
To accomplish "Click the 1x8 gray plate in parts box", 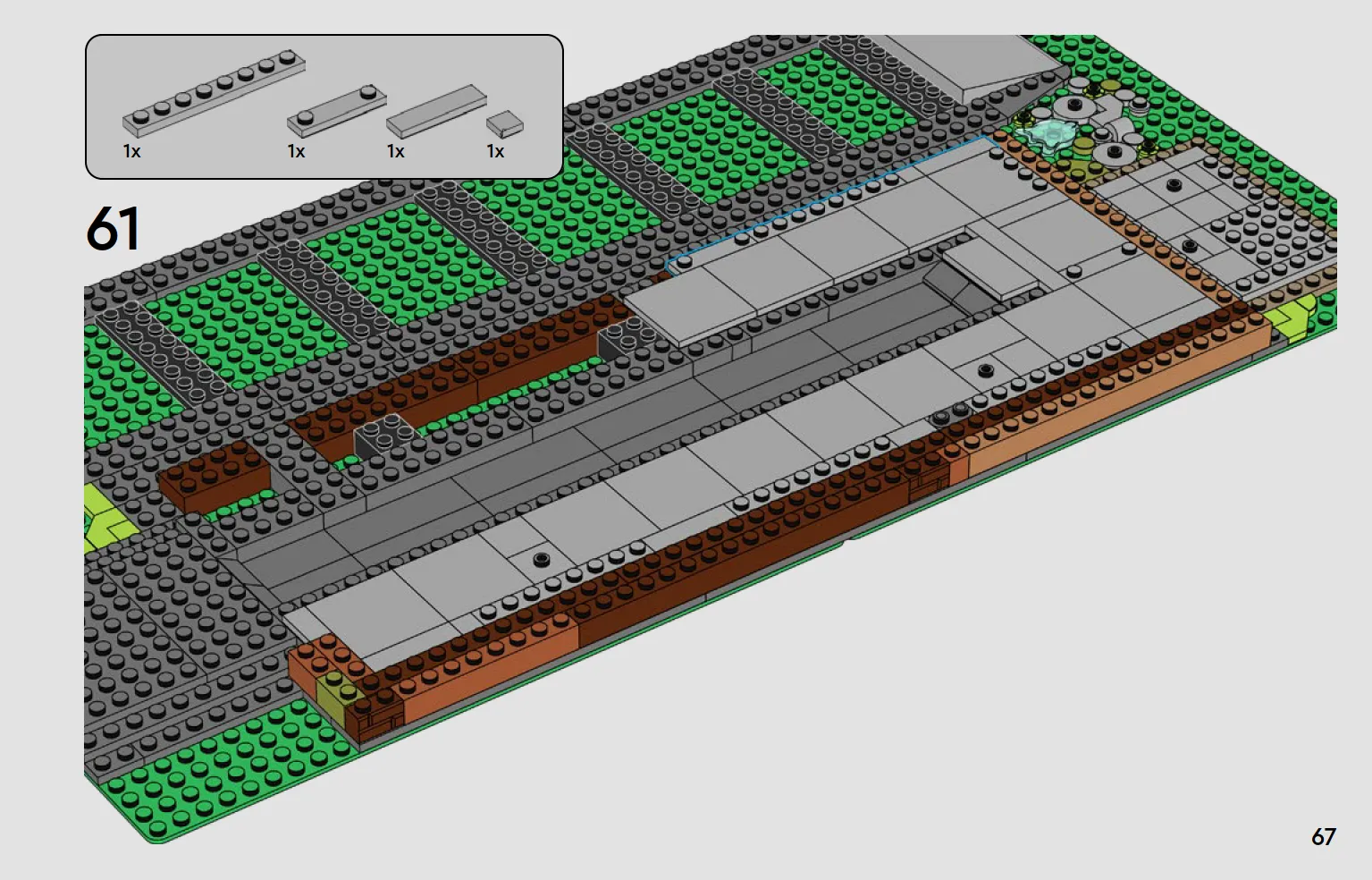I will tap(214, 93).
